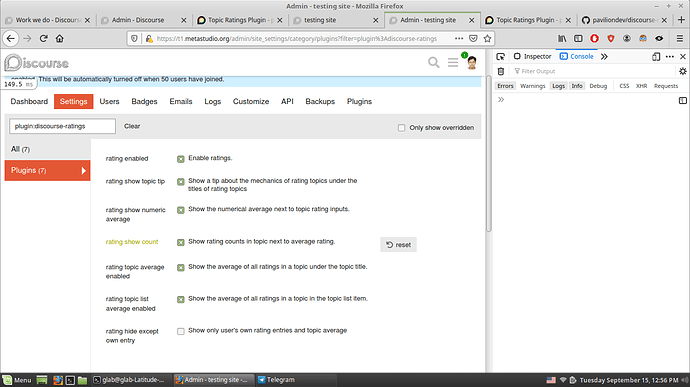690x387 pixels.
Task: Clear the settings filter
Action: (x=132, y=126)
